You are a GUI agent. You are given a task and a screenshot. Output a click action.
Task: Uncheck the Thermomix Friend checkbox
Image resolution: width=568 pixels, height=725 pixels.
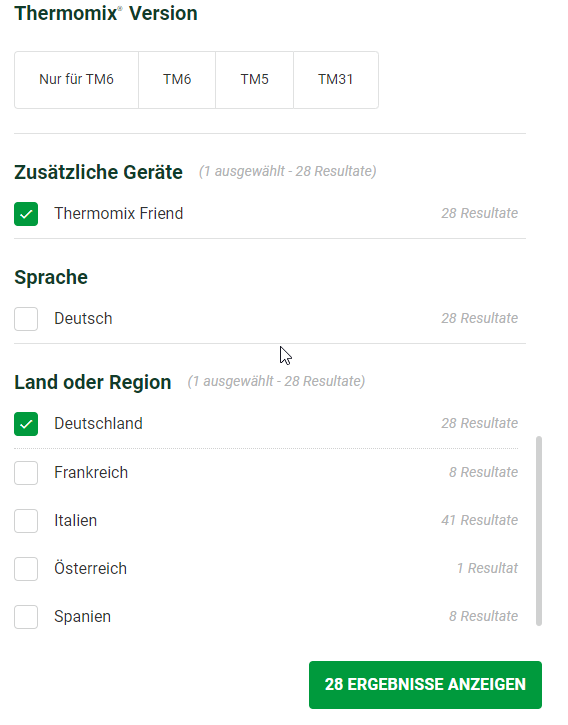pyautogui.click(x=26, y=214)
